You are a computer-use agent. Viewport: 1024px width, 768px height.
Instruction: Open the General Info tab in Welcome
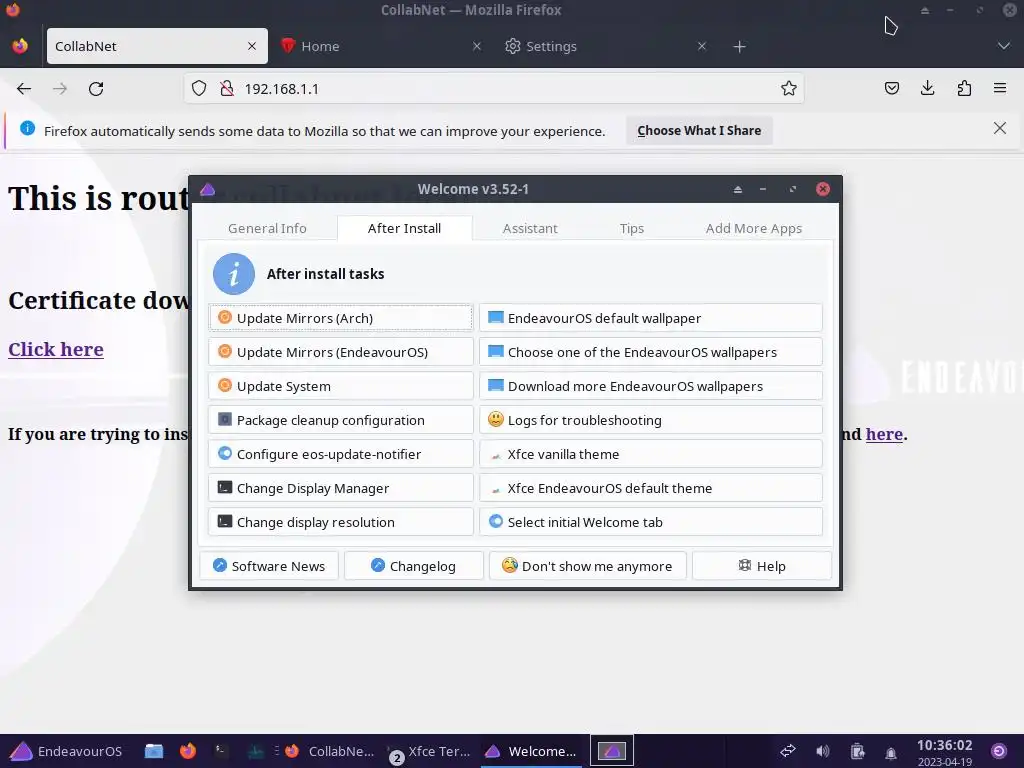(267, 229)
